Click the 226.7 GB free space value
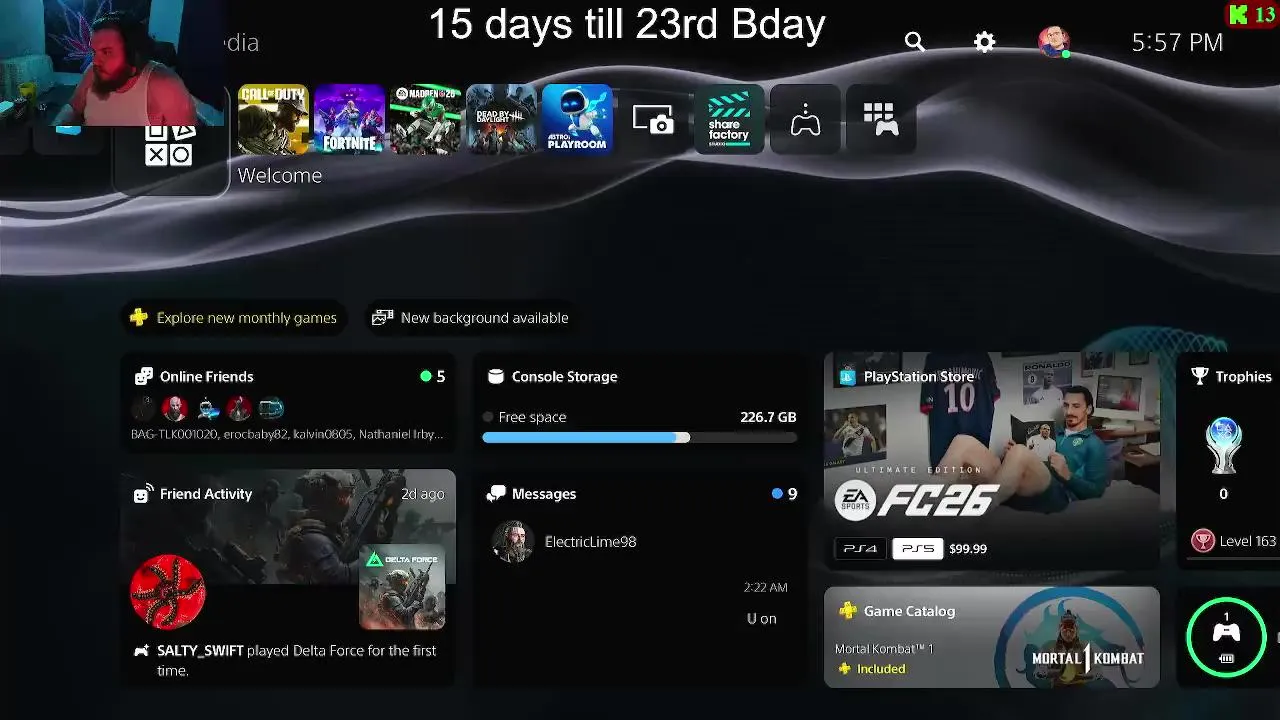This screenshot has width=1280, height=720. pos(768,417)
